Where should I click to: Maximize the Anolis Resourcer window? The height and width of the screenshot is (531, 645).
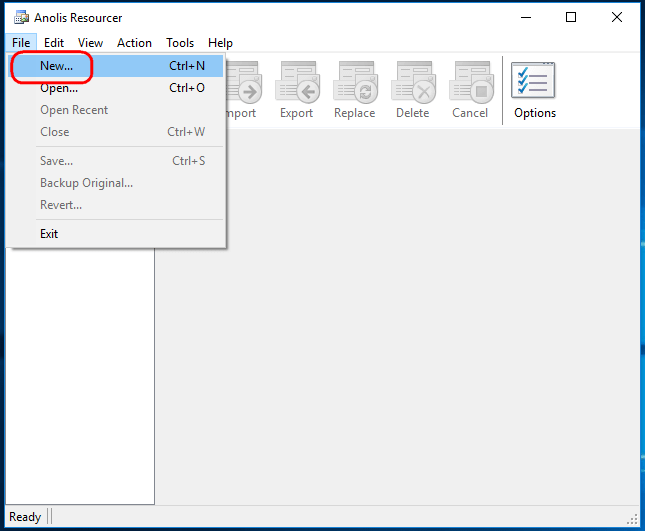[x=571, y=17]
